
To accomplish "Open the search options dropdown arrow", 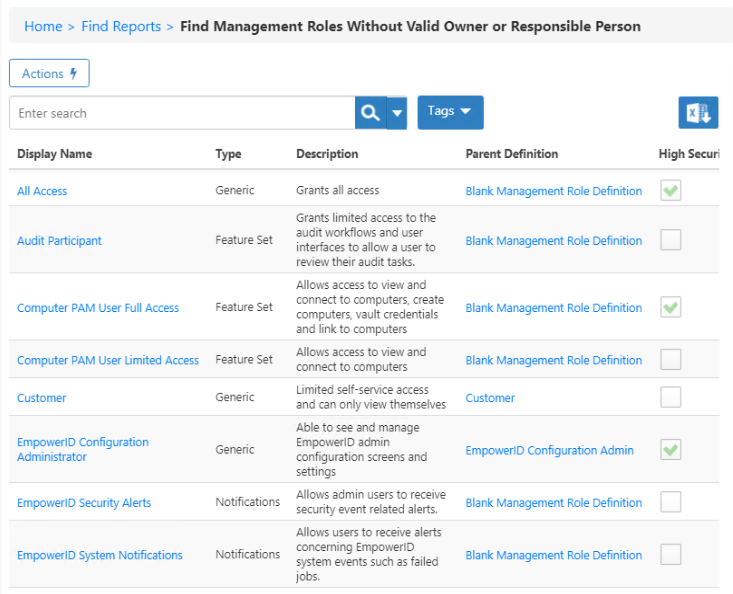I will pos(397,113).
